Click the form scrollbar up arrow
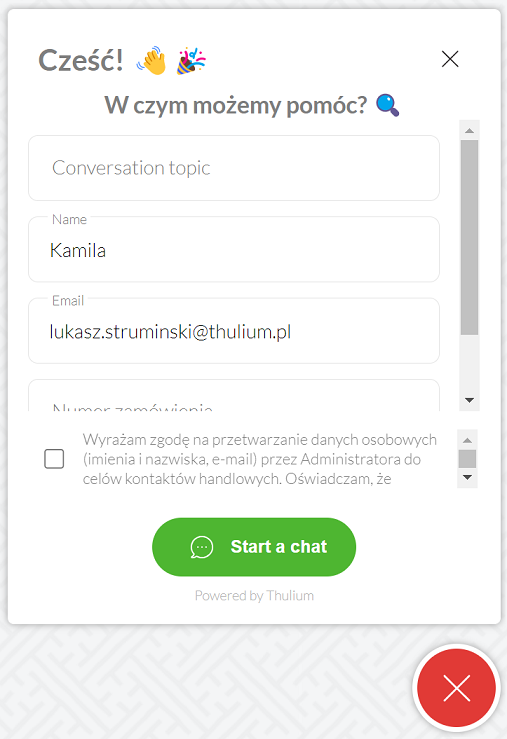507x739 pixels. point(469,131)
